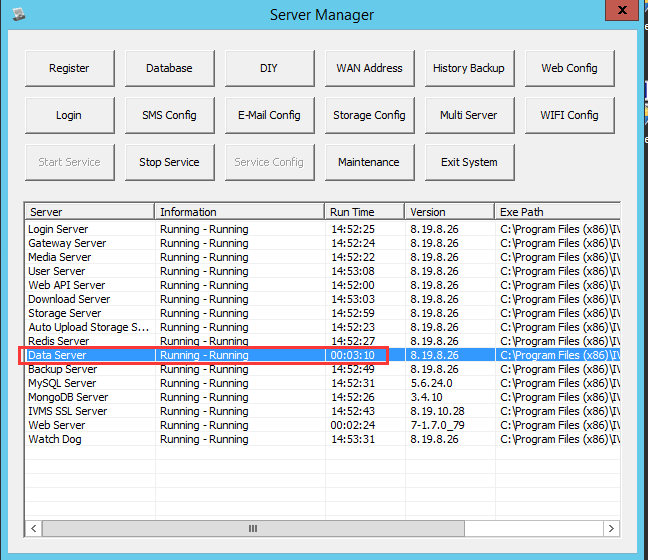The height and width of the screenshot is (560, 648).
Task: Select the Storage Server row
Action: click(x=322, y=314)
